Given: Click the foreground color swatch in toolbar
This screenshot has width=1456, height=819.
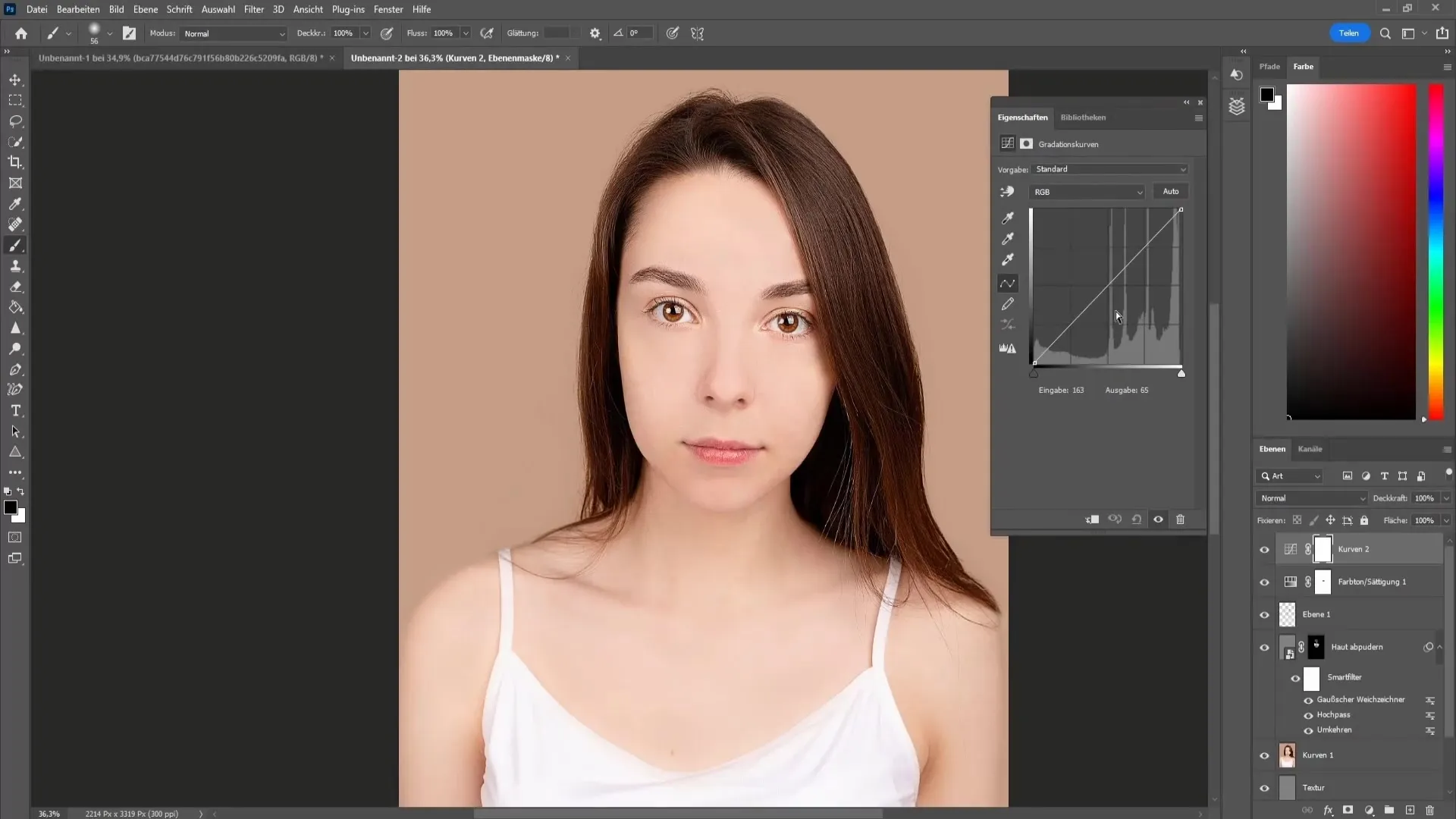Looking at the screenshot, I should click(x=10, y=508).
